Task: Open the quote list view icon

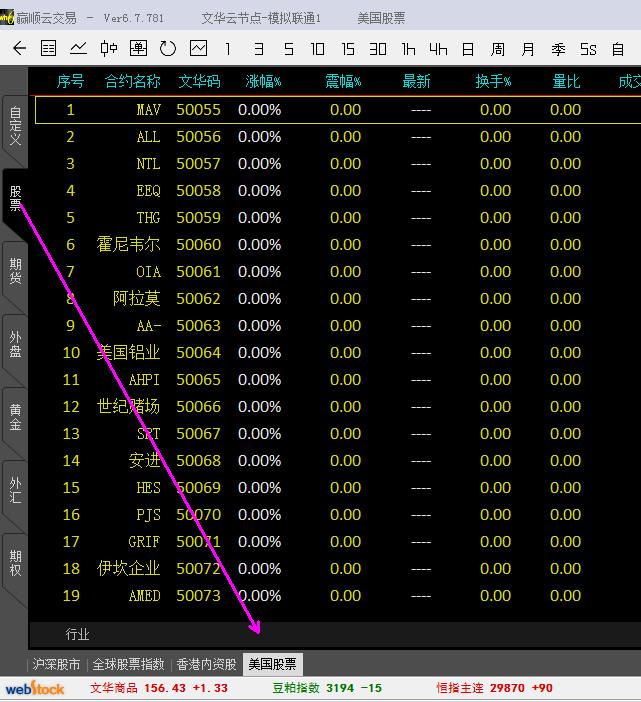Action: [x=48, y=48]
